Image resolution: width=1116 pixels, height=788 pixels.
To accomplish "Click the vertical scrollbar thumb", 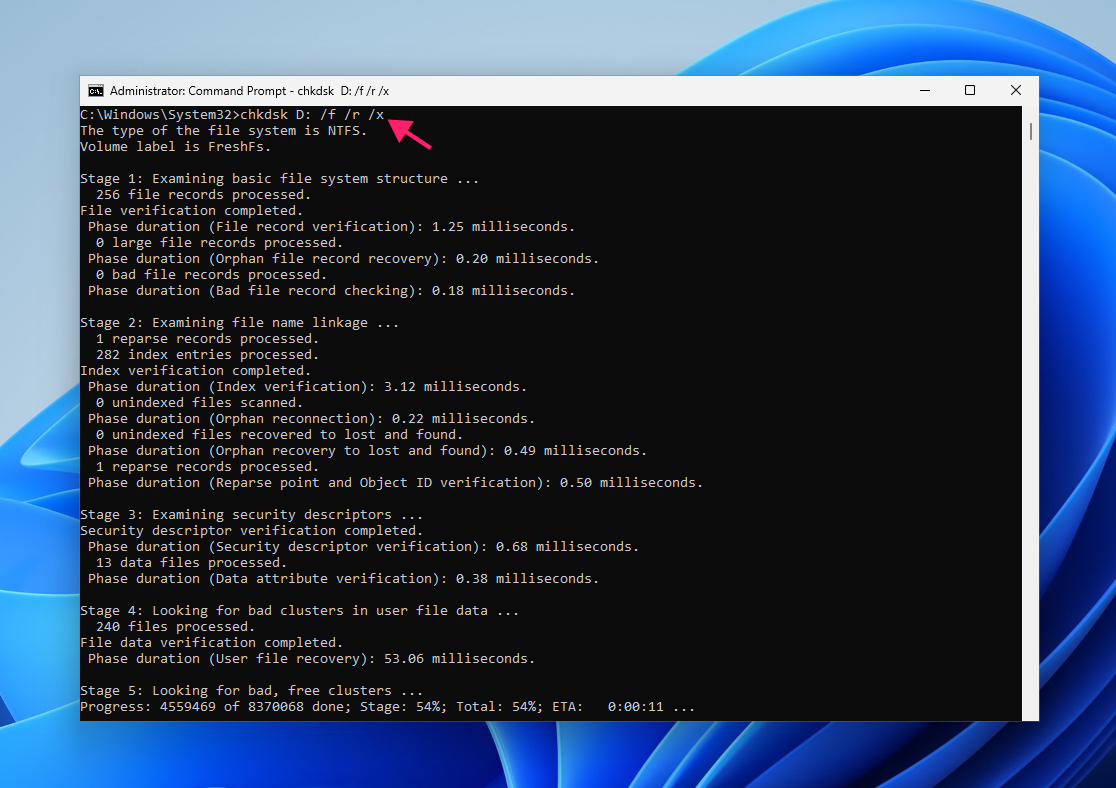I will click(1030, 131).
